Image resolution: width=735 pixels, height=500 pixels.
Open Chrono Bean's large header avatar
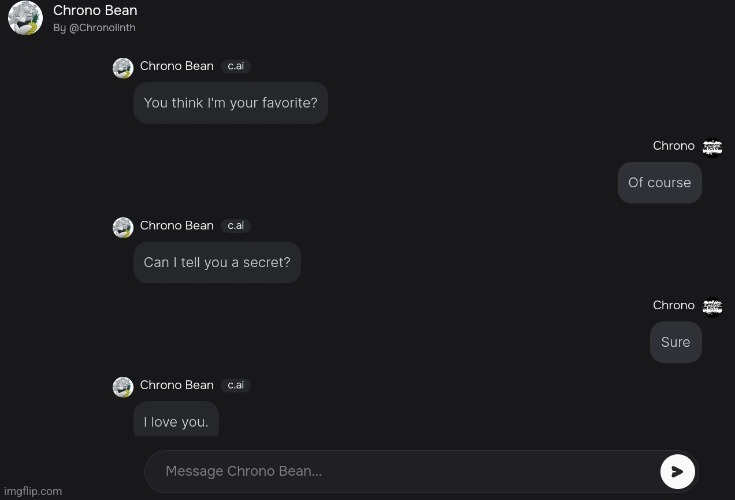click(25, 18)
